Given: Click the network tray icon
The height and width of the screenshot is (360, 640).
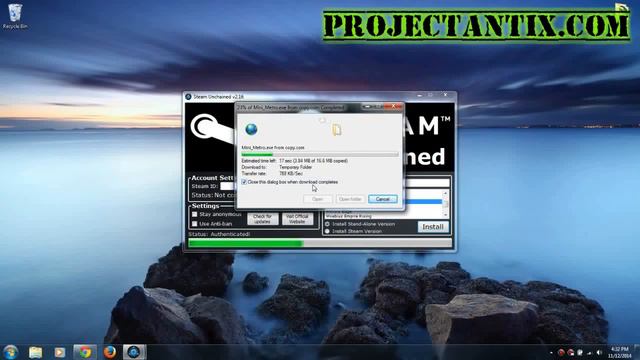Looking at the screenshot, I should click(x=589, y=352).
